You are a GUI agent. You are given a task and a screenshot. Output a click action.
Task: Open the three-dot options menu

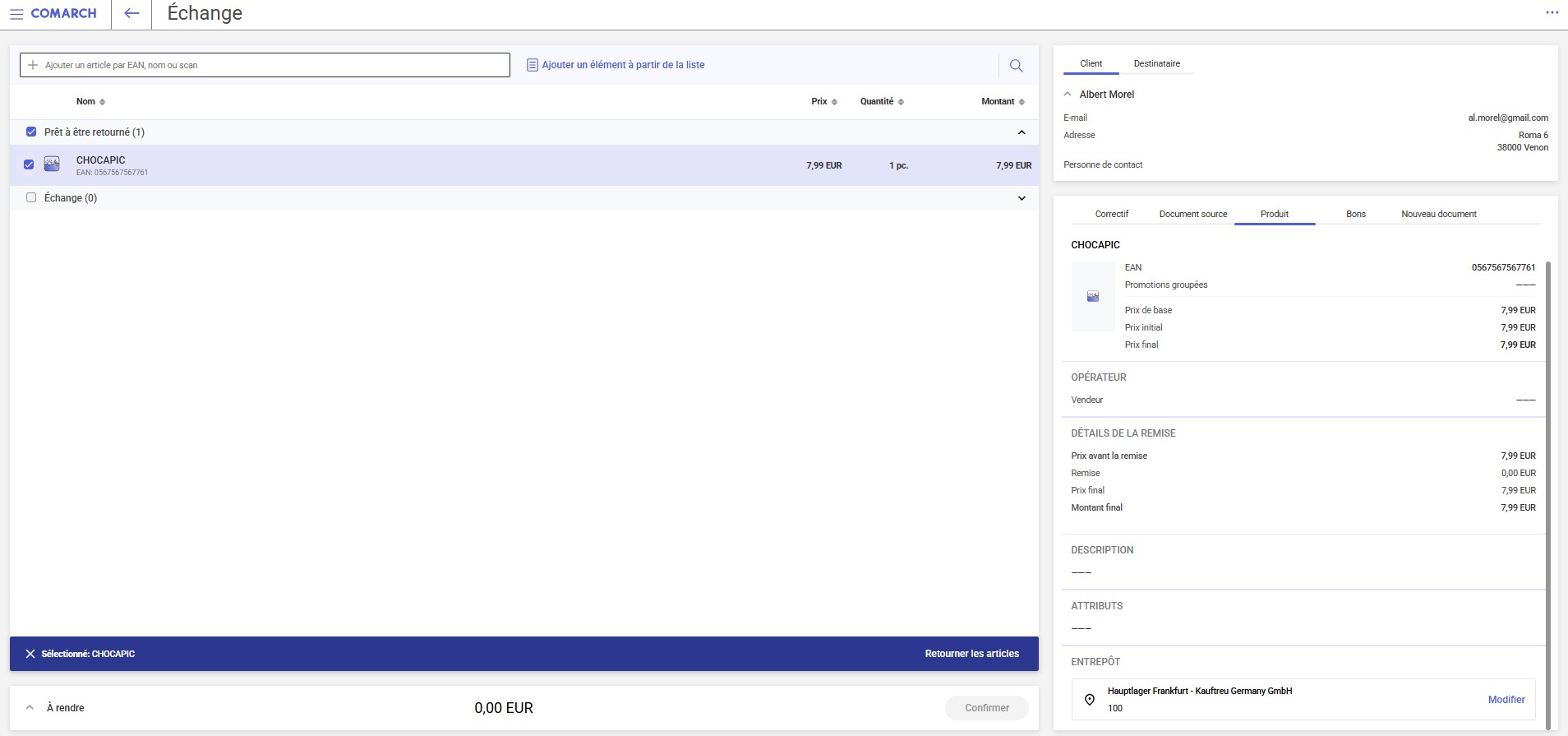click(1552, 12)
